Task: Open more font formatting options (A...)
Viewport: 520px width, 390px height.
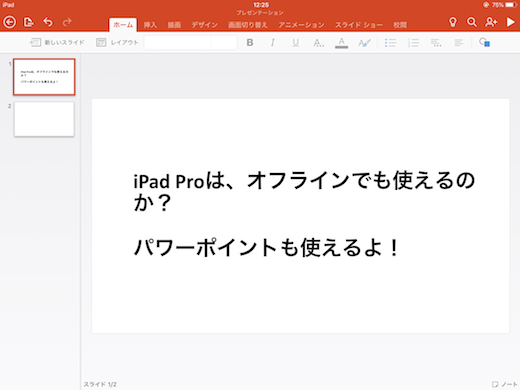Action: [x=318, y=43]
